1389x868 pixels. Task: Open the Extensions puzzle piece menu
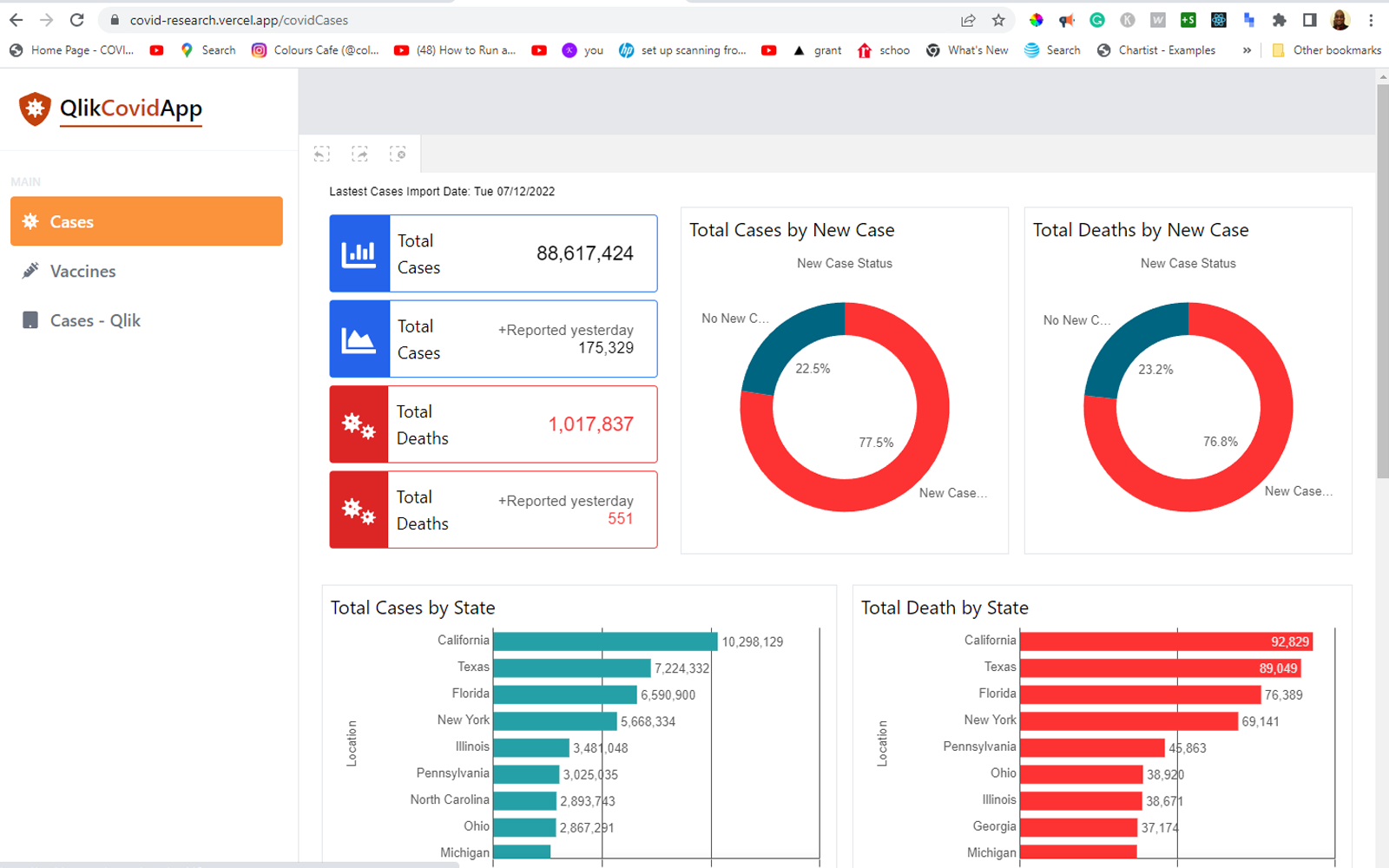1279,20
